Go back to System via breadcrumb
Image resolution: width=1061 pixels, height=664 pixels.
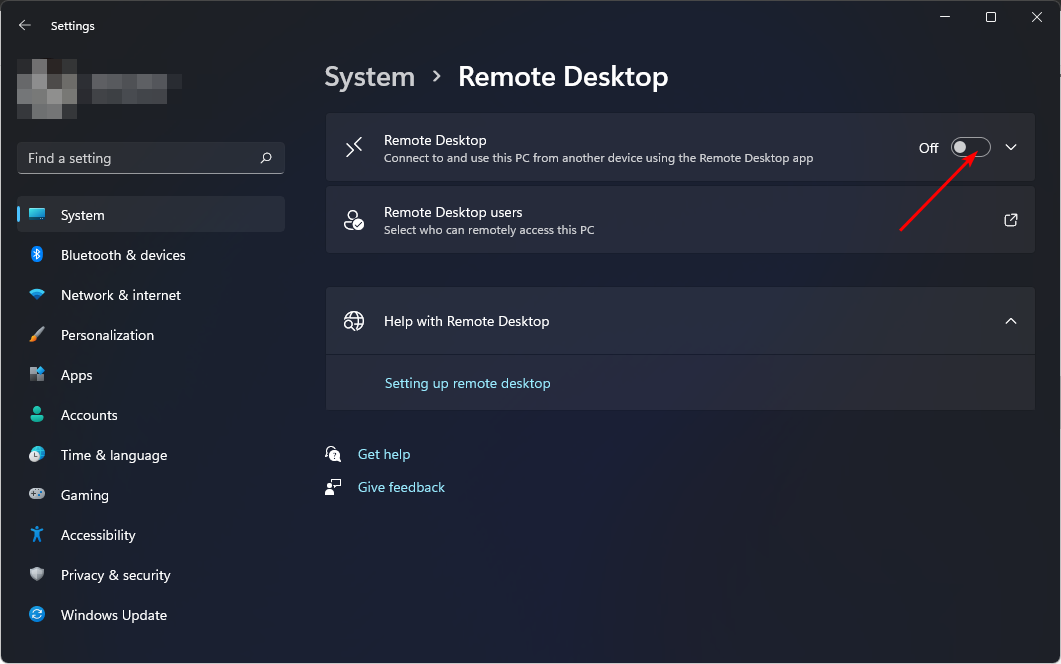(x=369, y=76)
